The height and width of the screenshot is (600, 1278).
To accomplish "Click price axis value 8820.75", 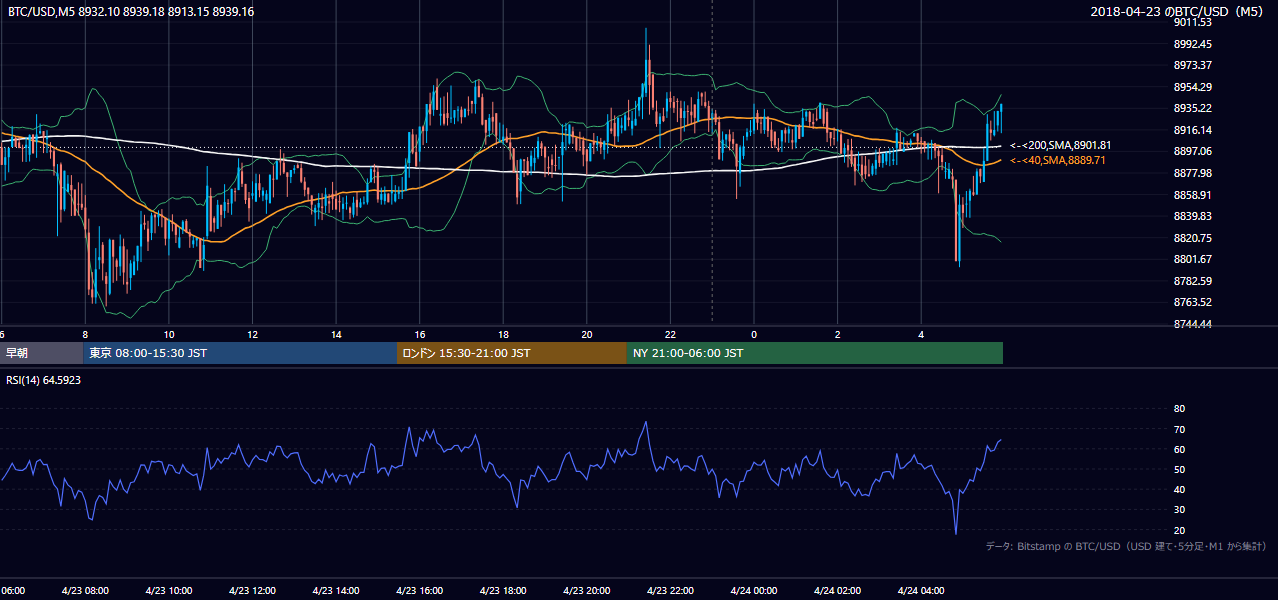I will [x=1193, y=238].
